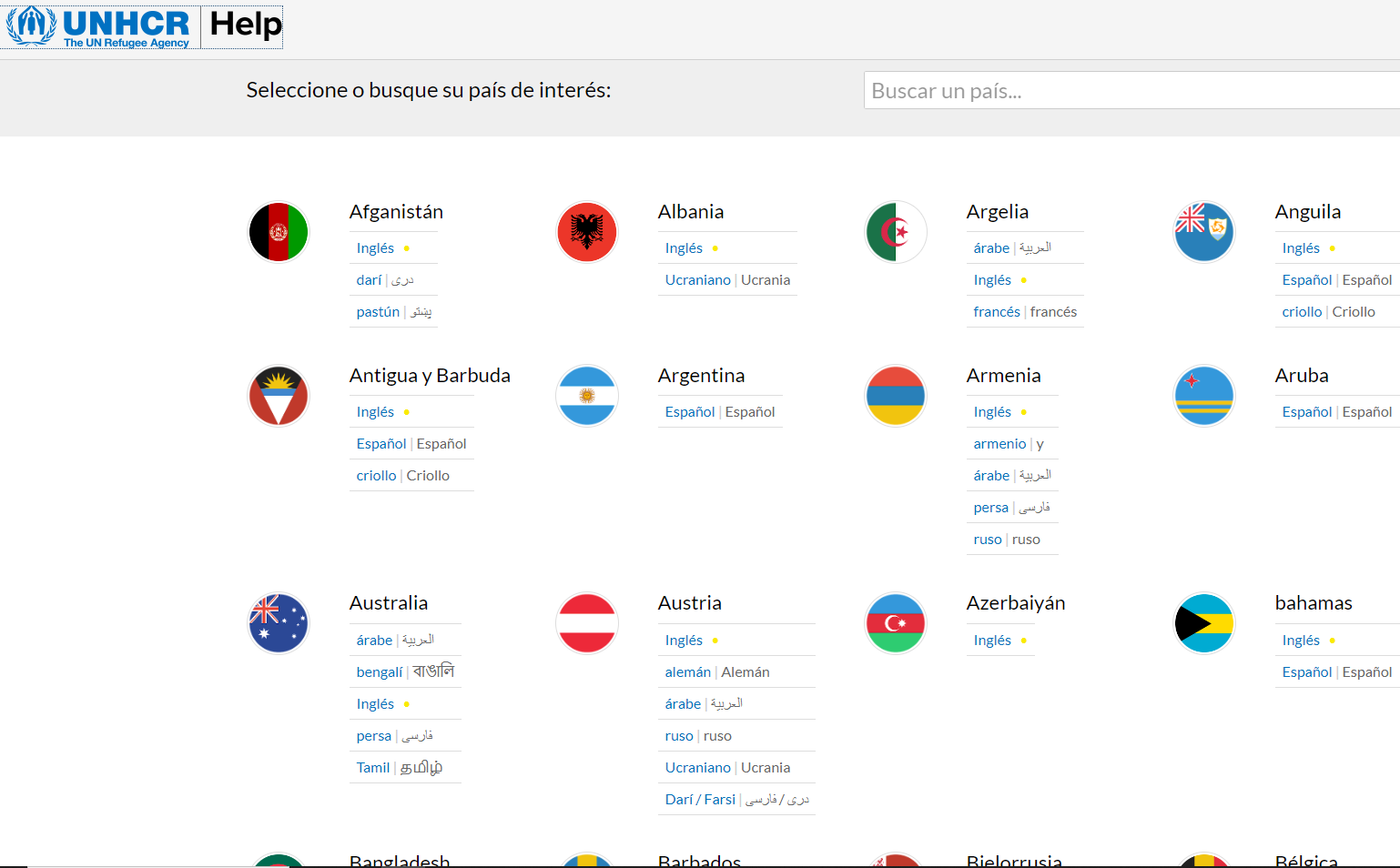Open alemán link under Austria

[x=687, y=672]
